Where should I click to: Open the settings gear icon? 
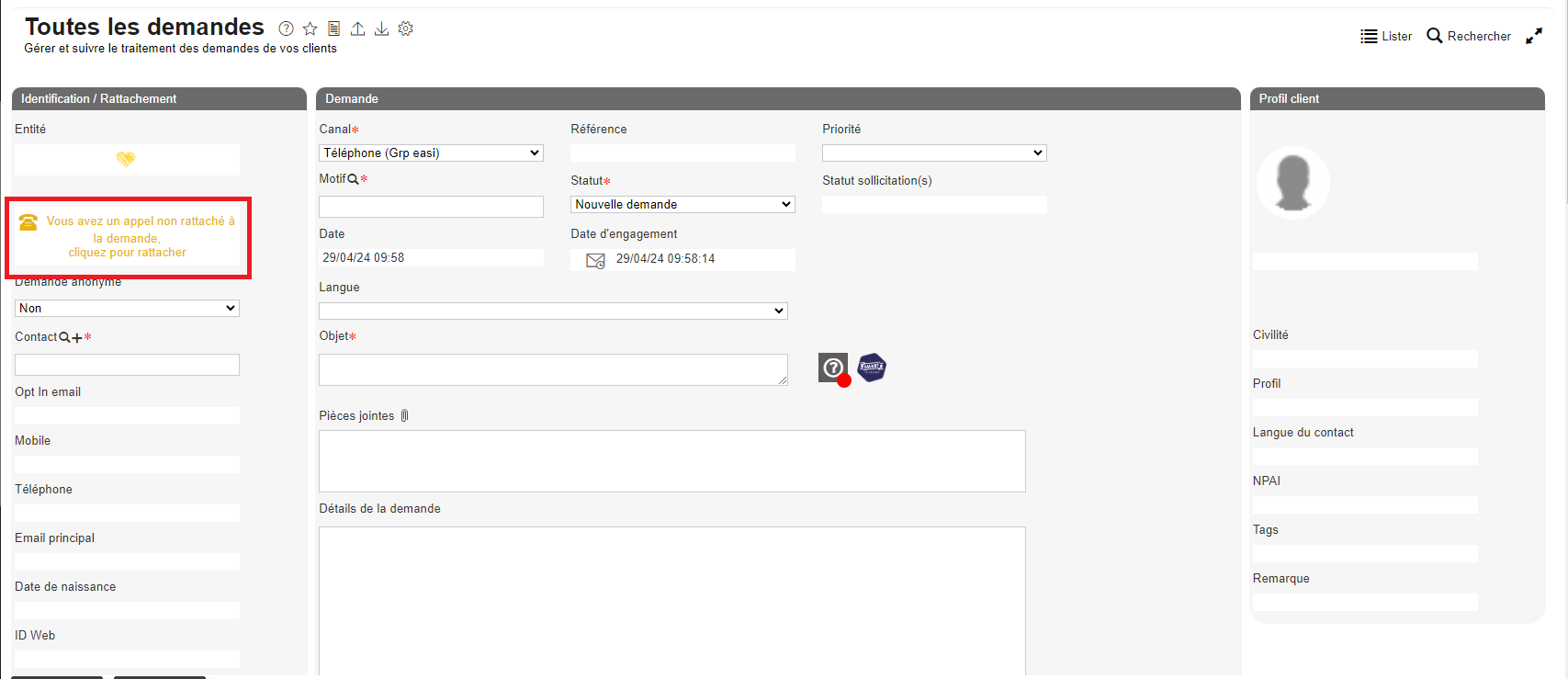[405, 29]
